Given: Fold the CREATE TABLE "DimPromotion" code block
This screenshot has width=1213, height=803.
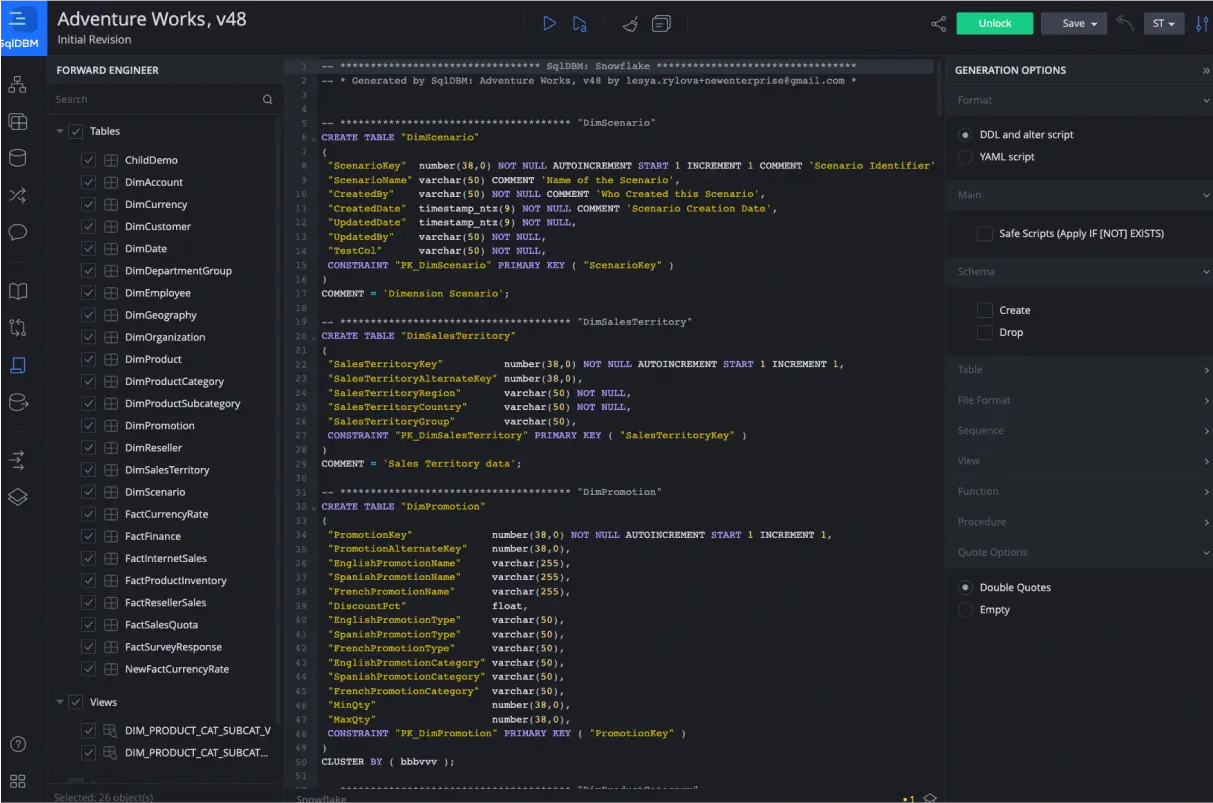Looking at the screenshot, I should pos(313,507).
